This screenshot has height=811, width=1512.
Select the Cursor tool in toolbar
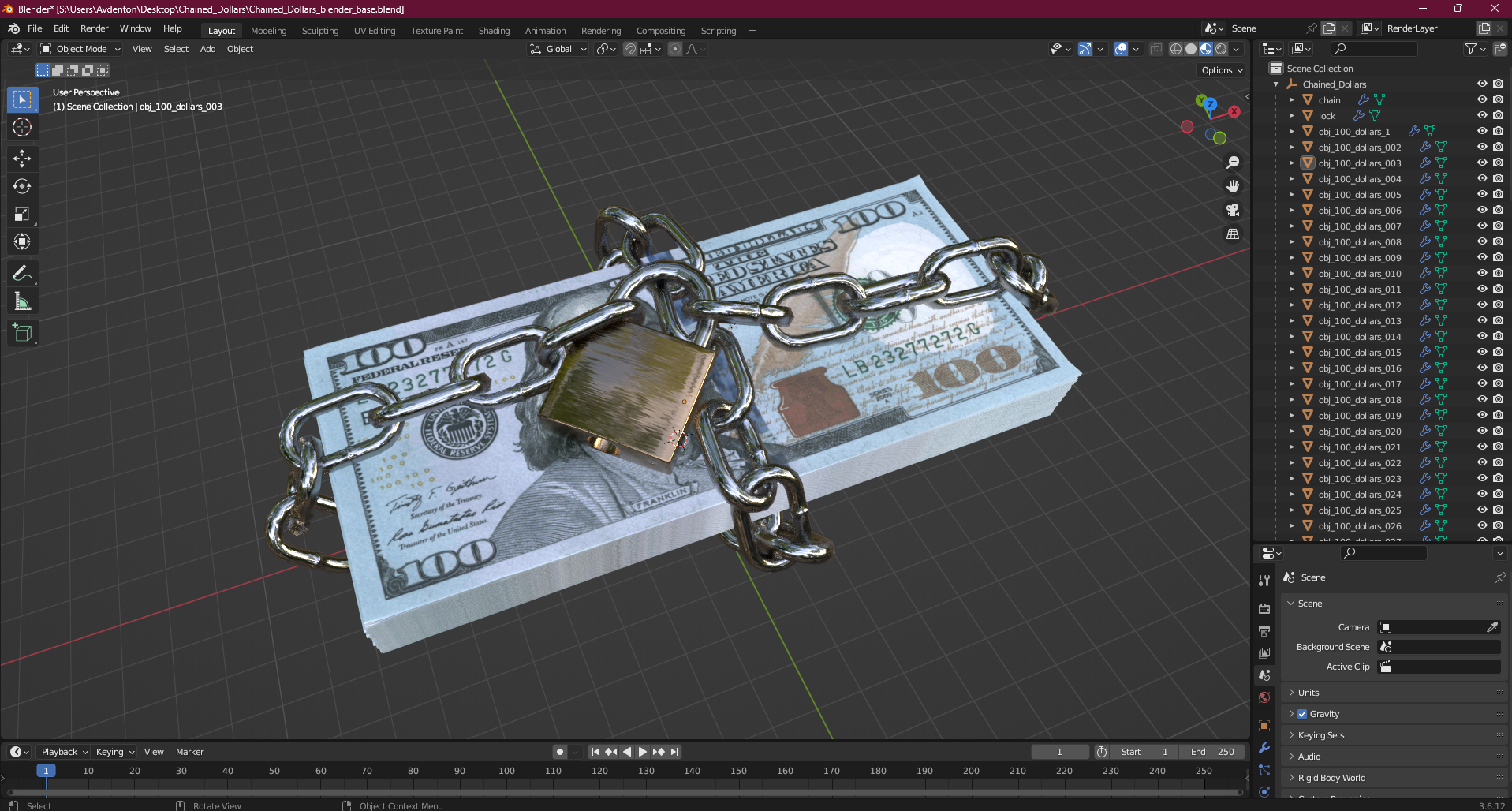[x=22, y=127]
